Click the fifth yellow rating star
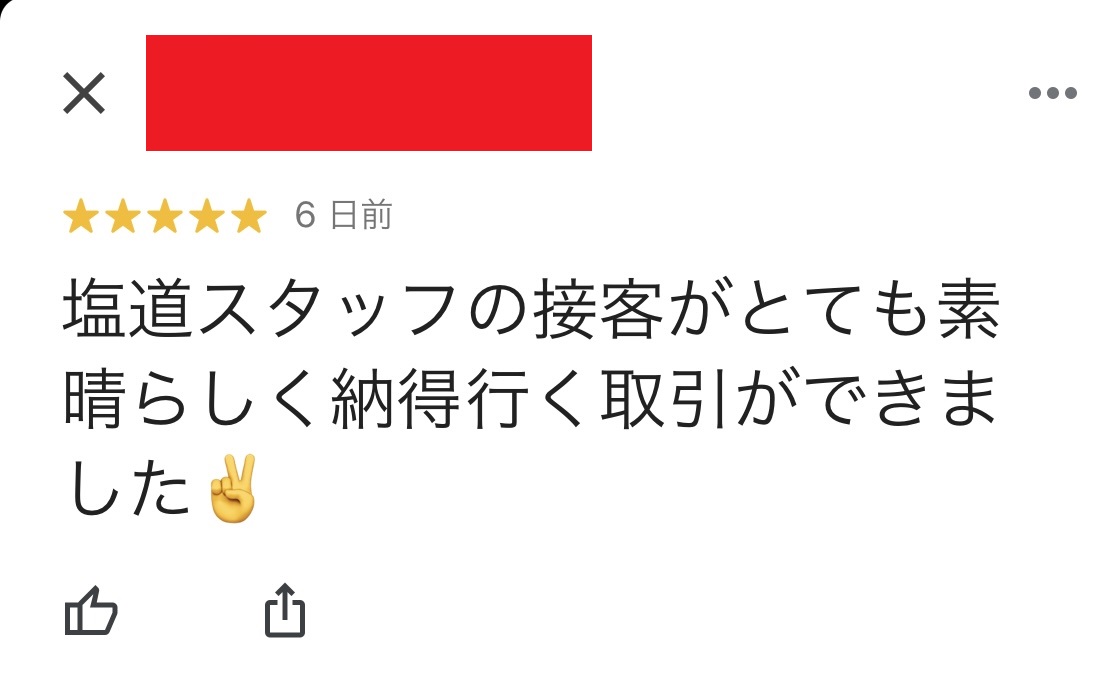 [249, 216]
